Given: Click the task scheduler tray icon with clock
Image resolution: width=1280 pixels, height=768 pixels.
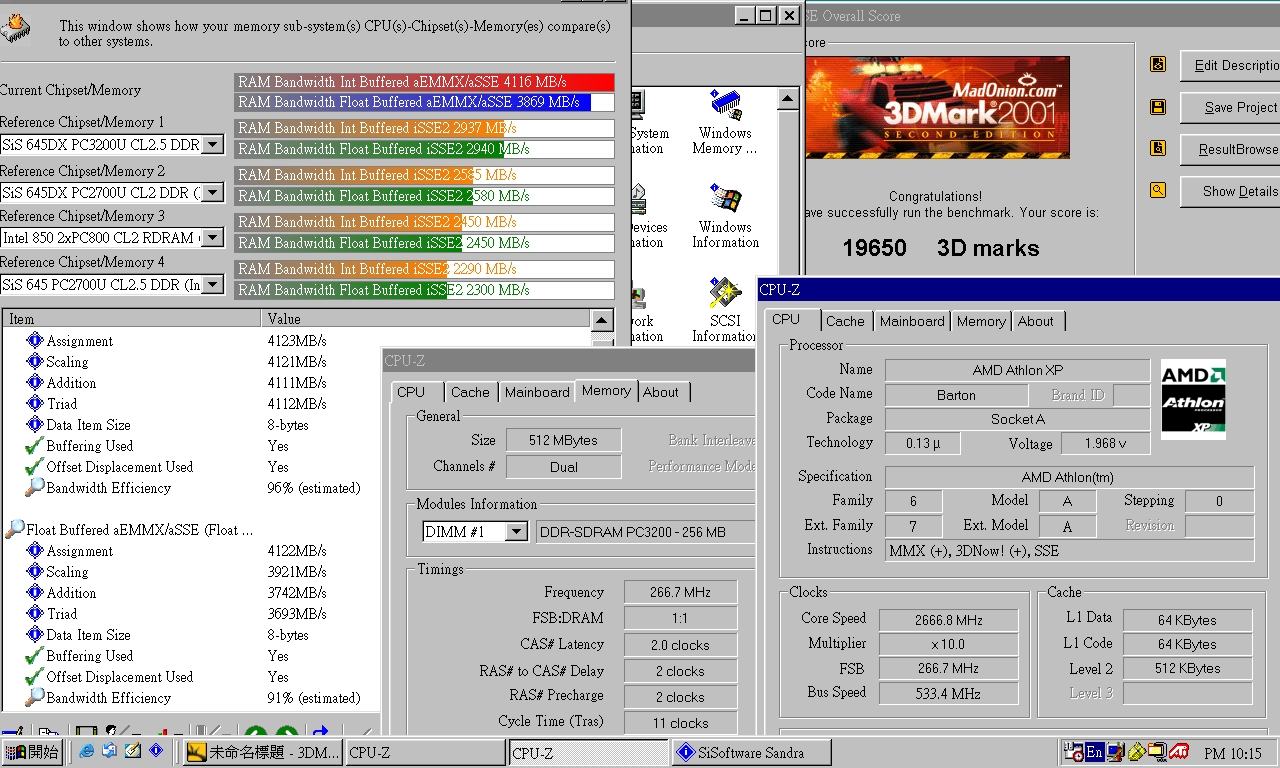Looking at the screenshot, I should 1073,752.
